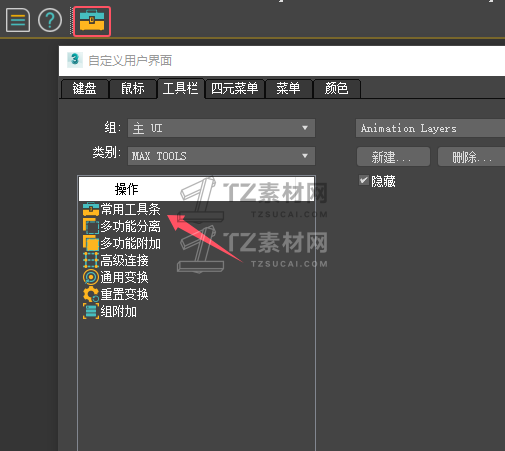Click the 新建... button
Screen dimensions: 505x451
point(393,157)
